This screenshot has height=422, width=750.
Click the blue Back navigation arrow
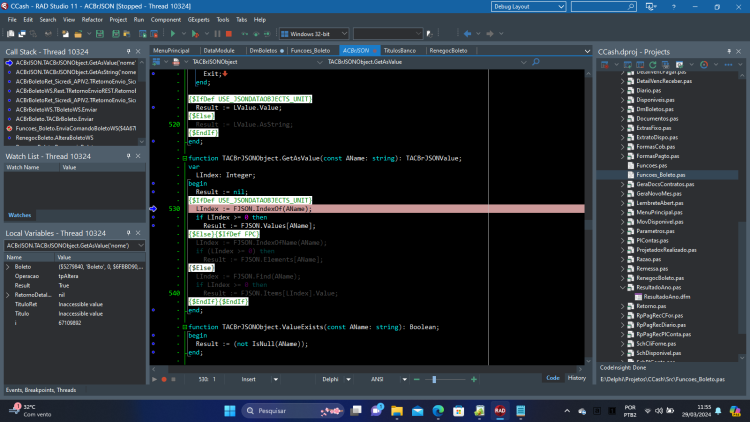pos(467,33)
